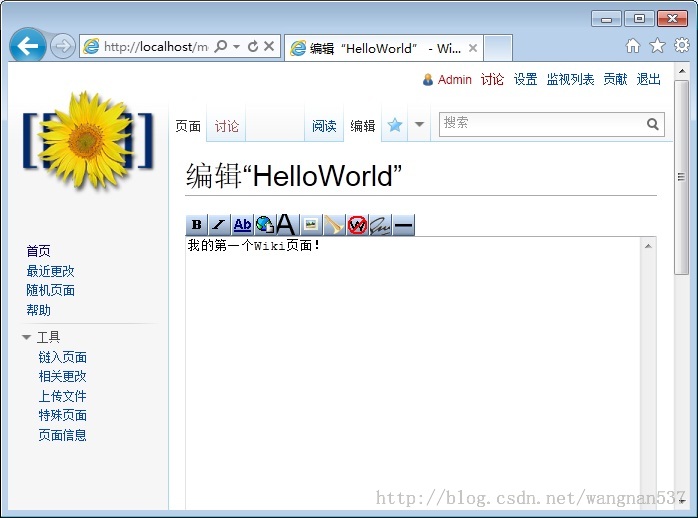The height and width of the screenshot is (518, 698).
Task: Click in the wiki edit text area
Action: coord(413,373)
